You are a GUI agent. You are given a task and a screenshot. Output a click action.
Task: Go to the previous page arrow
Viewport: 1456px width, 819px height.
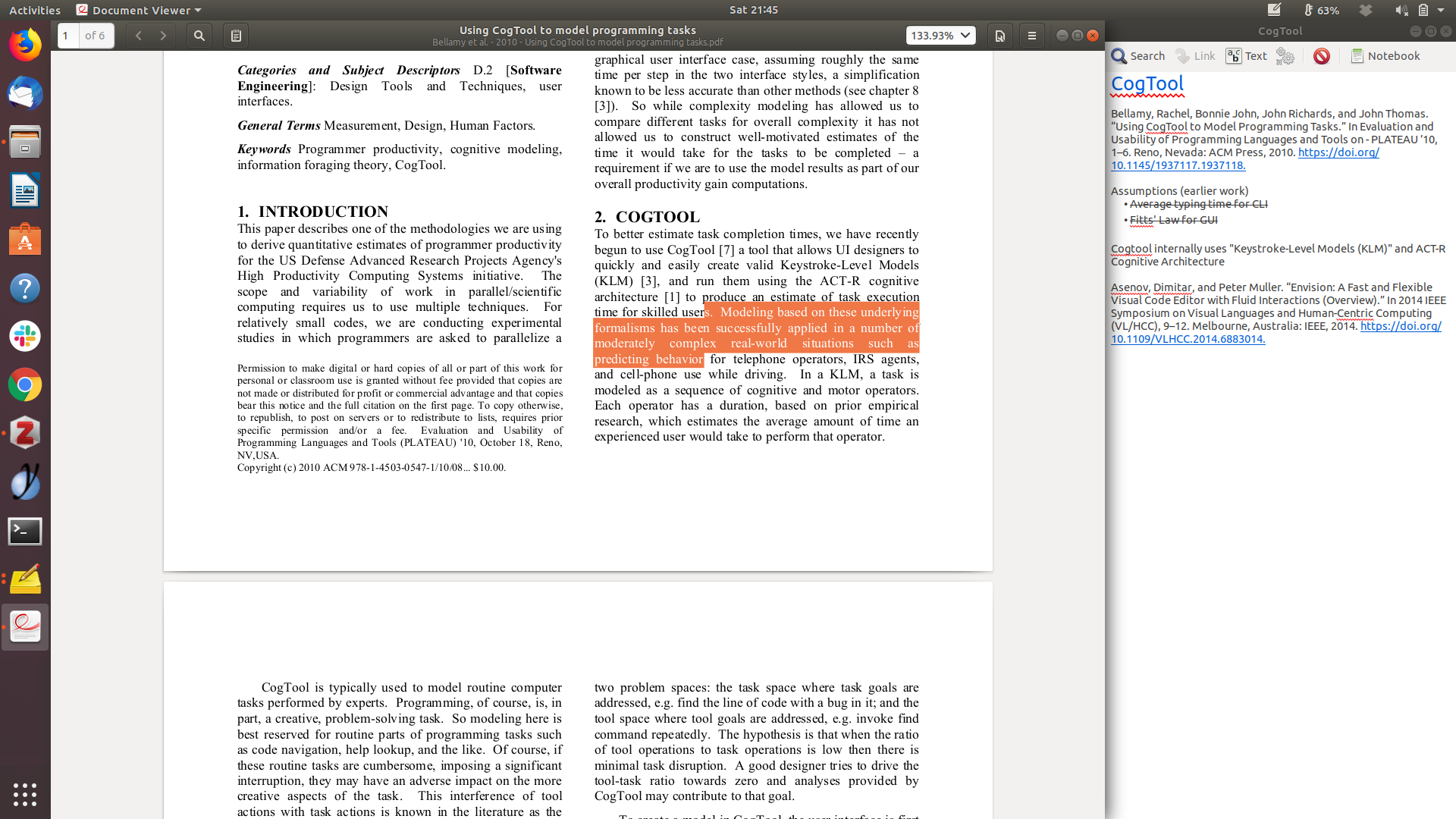tap(138, 36)
